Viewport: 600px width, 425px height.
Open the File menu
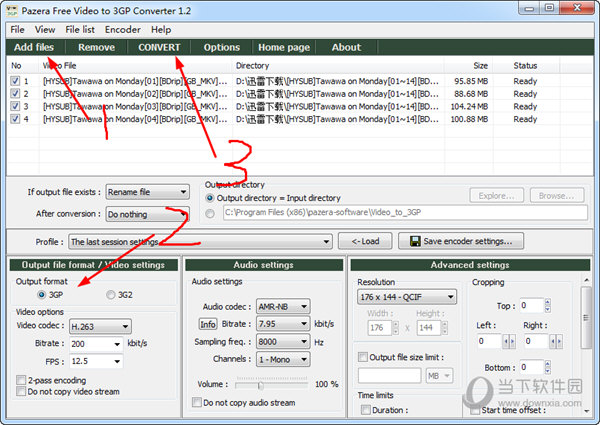coord(17,29)
